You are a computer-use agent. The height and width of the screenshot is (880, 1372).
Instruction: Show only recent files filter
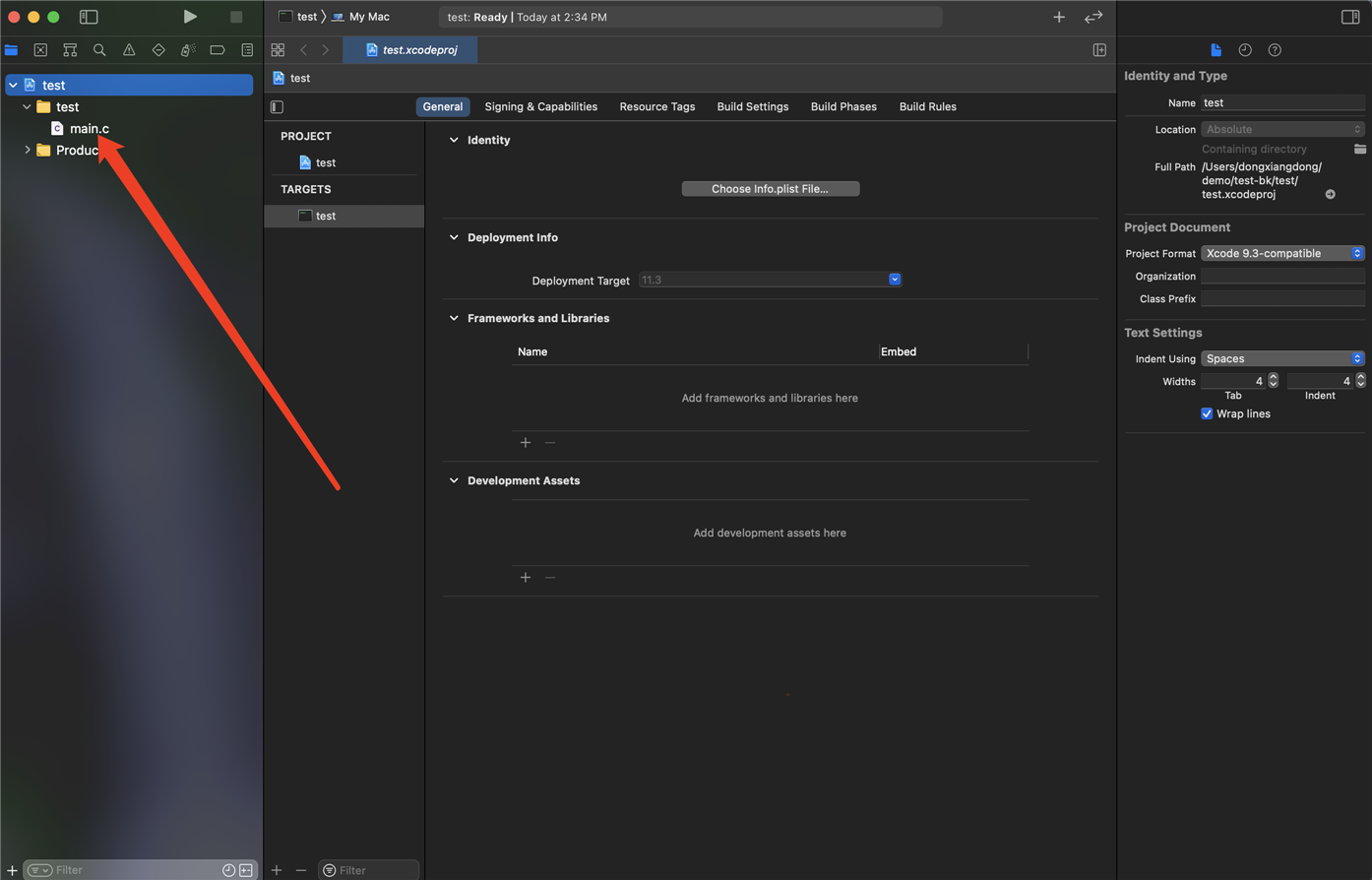228,870
